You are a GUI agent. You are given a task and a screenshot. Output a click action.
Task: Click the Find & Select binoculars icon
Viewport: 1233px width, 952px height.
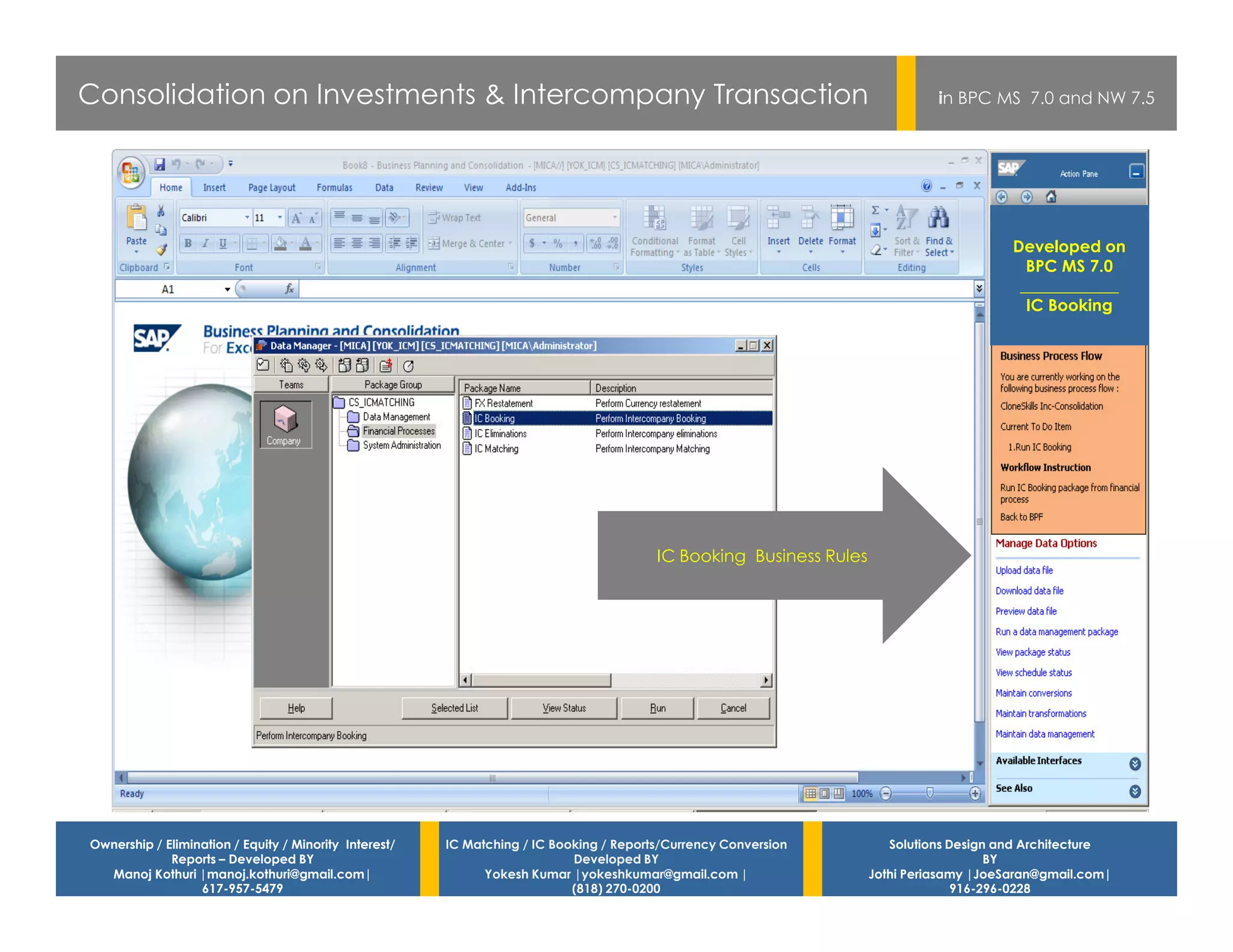[939, 218]
